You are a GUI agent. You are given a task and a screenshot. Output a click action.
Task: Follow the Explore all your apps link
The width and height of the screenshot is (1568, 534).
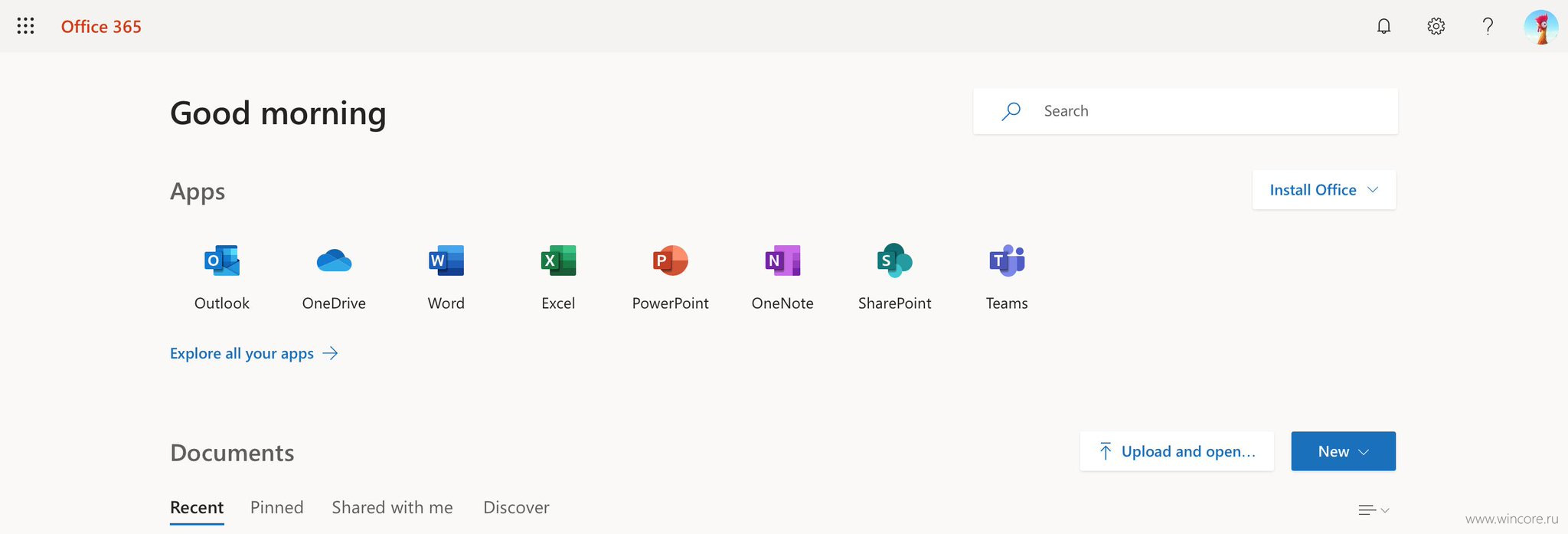[x=253, y=353]
